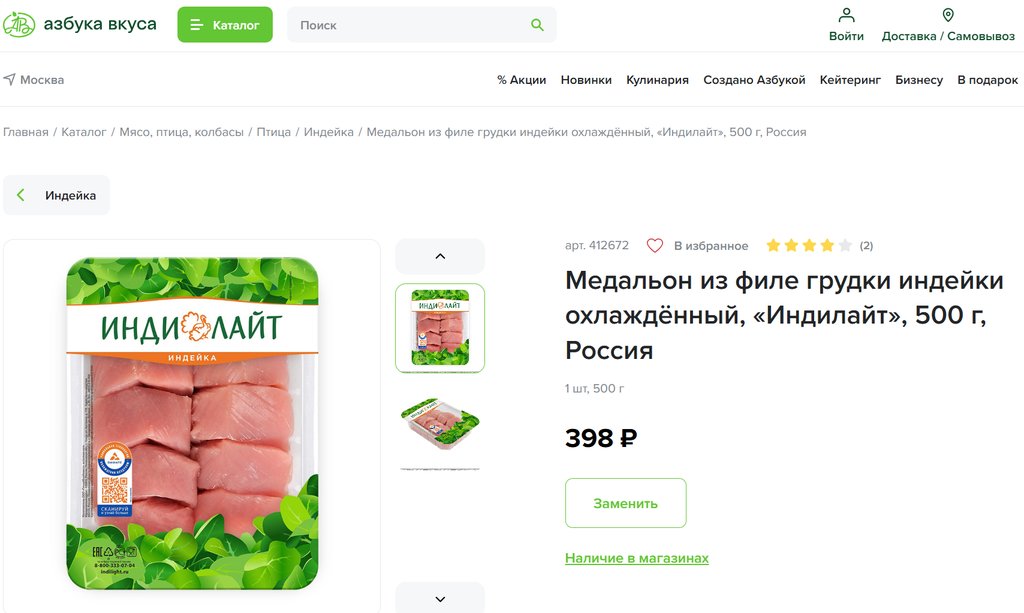
Task: Go to Создано Азбукой section
Action: (x=754, y=80)
